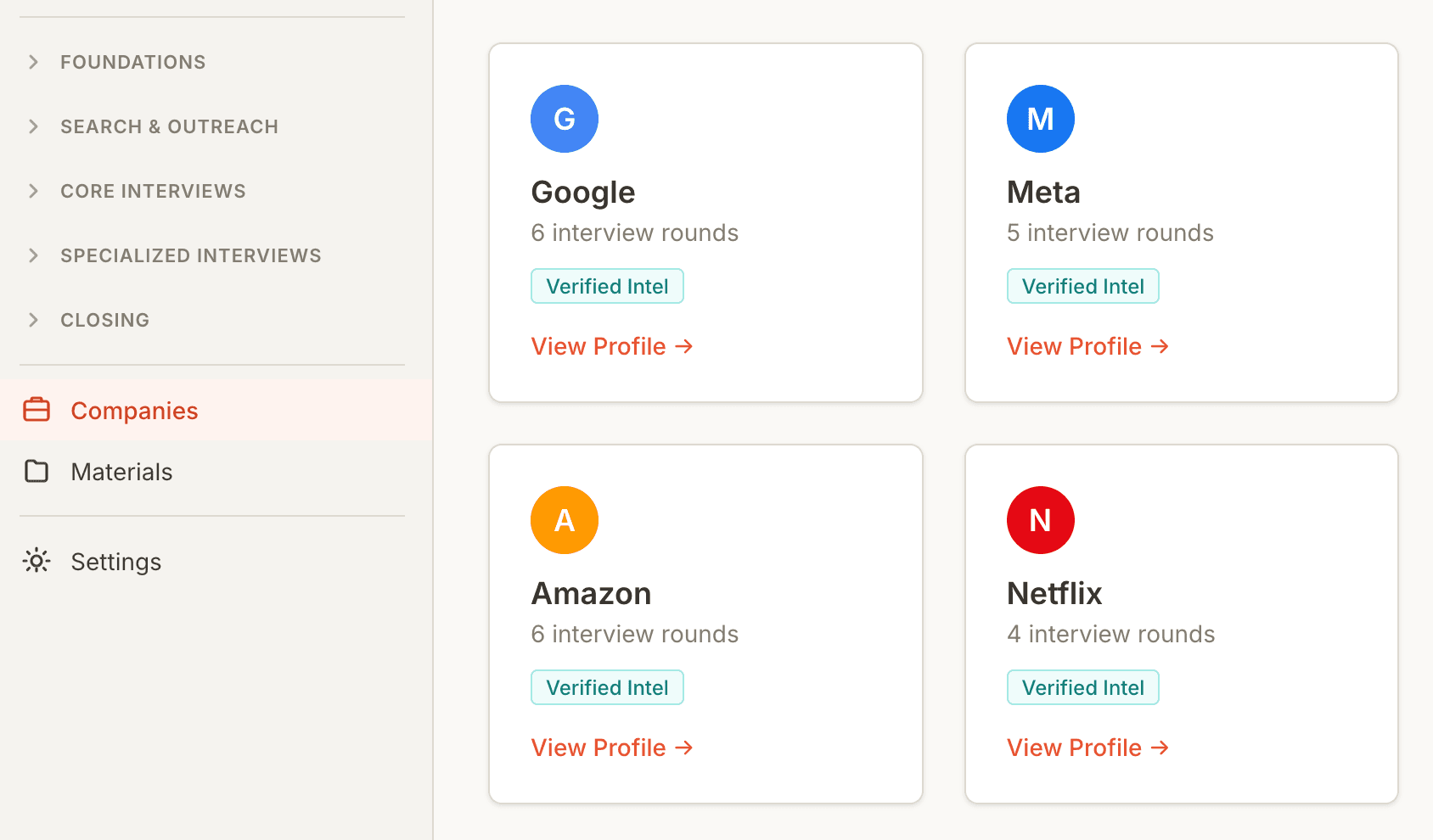View Profile link for Amazon
Image resolution: width=1433 pixels, height=840 pixels.
612,748
